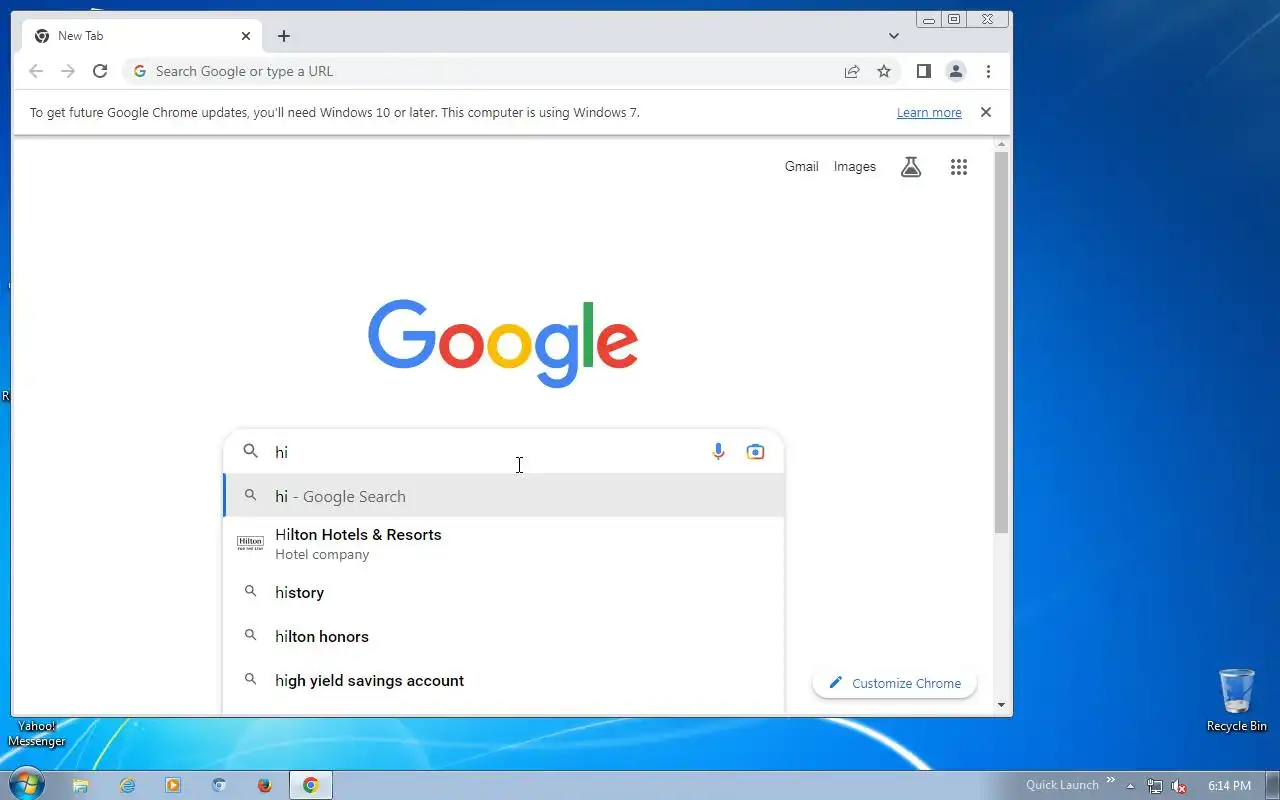This screenshot has width=1280, height=800.
Task: Open Windows Media Player from taskbar
Action: (173, 785)
